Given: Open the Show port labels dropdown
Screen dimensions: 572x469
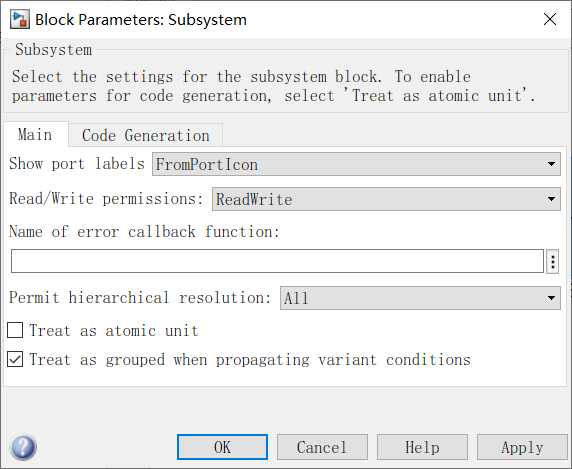Looking at the screenshot, I should point(356,164).
